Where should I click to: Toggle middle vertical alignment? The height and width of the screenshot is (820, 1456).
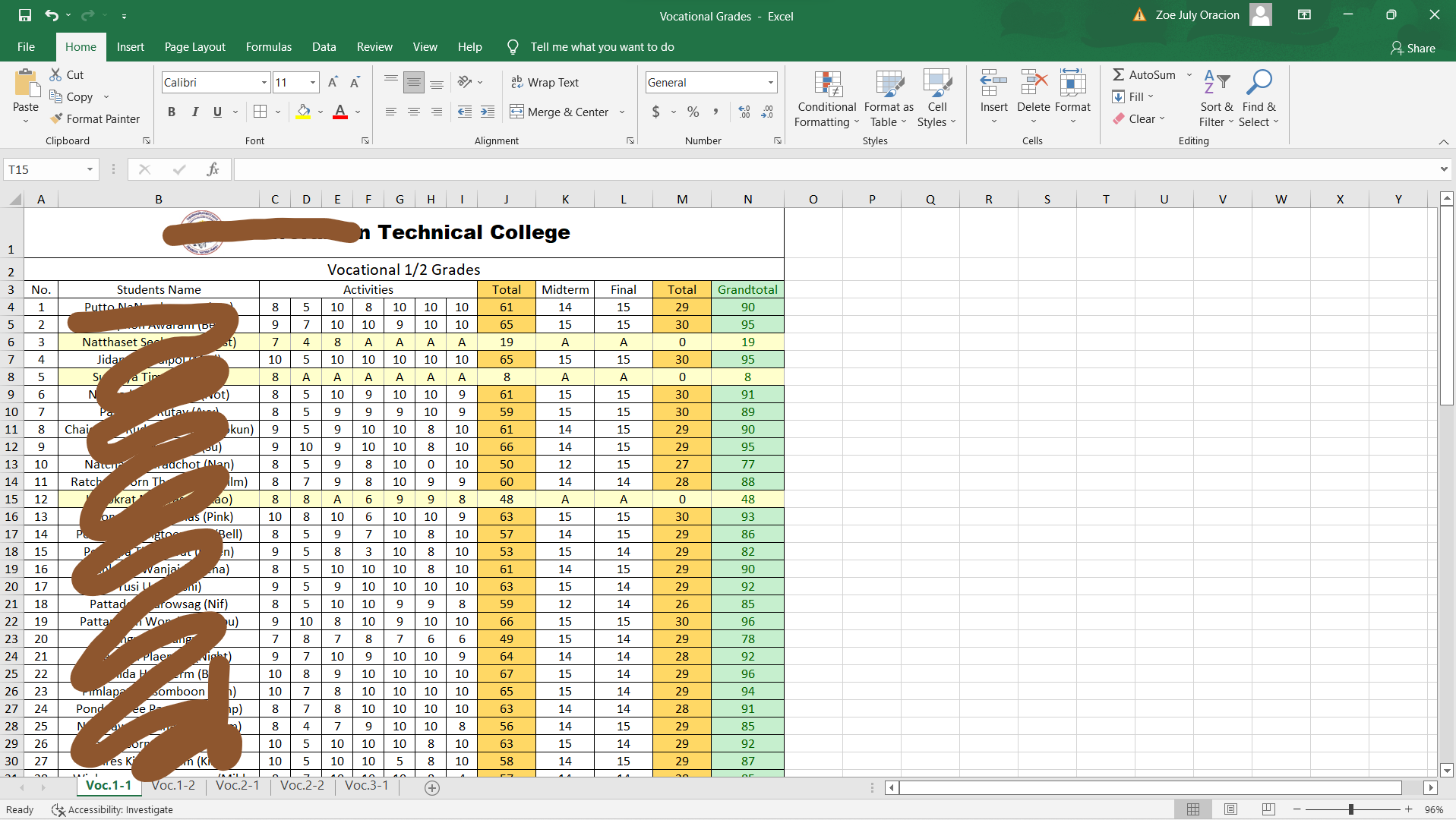(414, 82)
